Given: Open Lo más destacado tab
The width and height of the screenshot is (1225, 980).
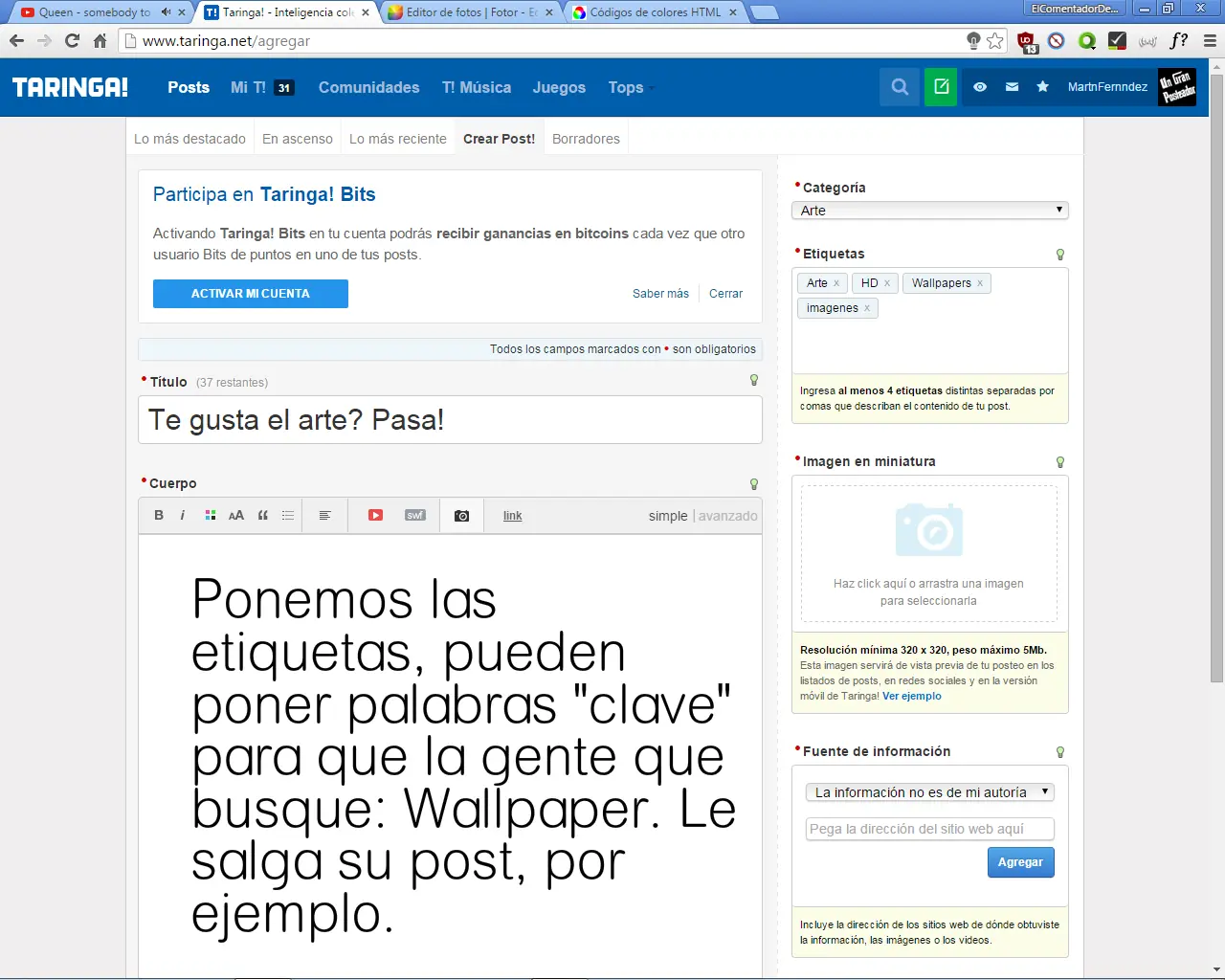Looking at the screenshot, I should pos(189,139).
